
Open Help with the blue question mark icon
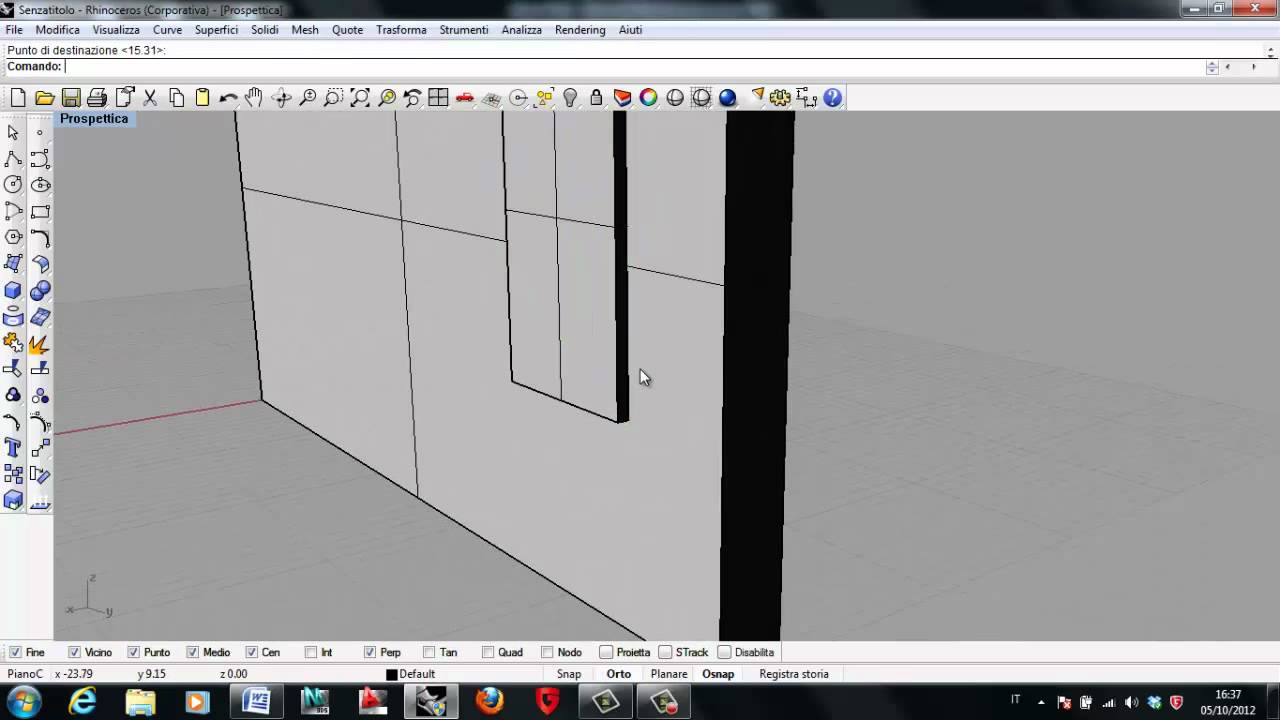point(832,97)
